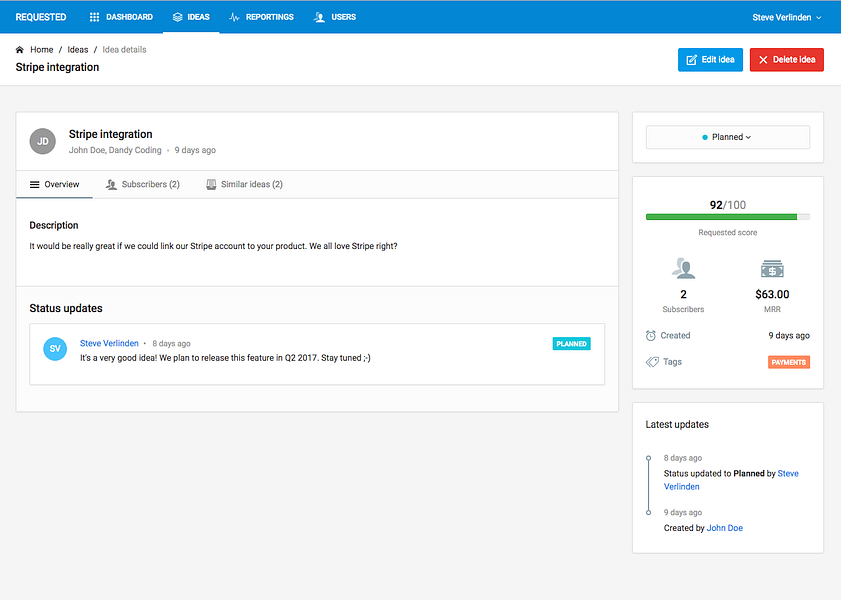Click author text John Doe, Dandy Coding
The height and width of the screenshot is (600, 841).
pos(115,150)
